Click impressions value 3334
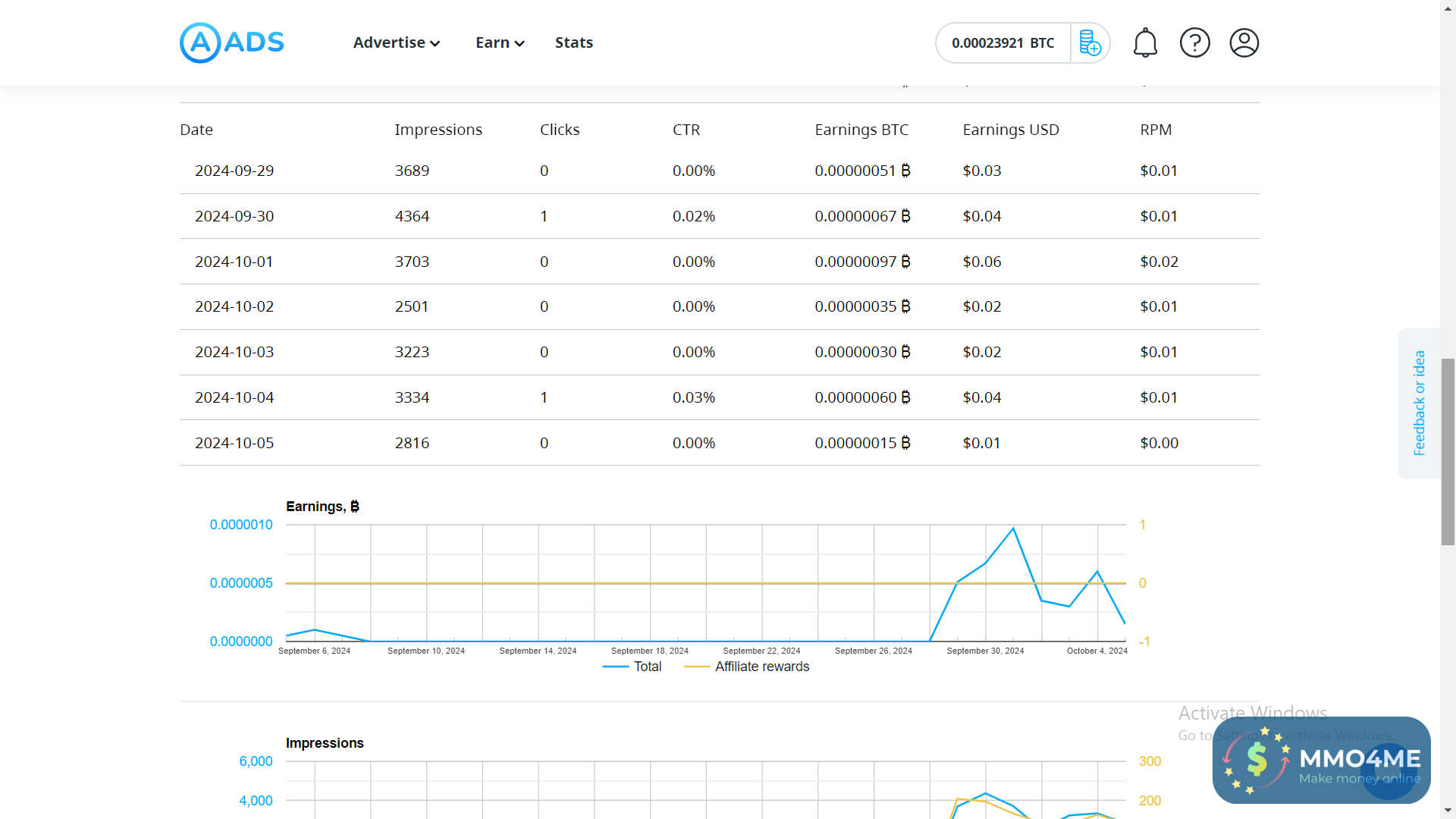Viewport: 1456px width, 819px height. pyautogui.click(x=412, y=397)
